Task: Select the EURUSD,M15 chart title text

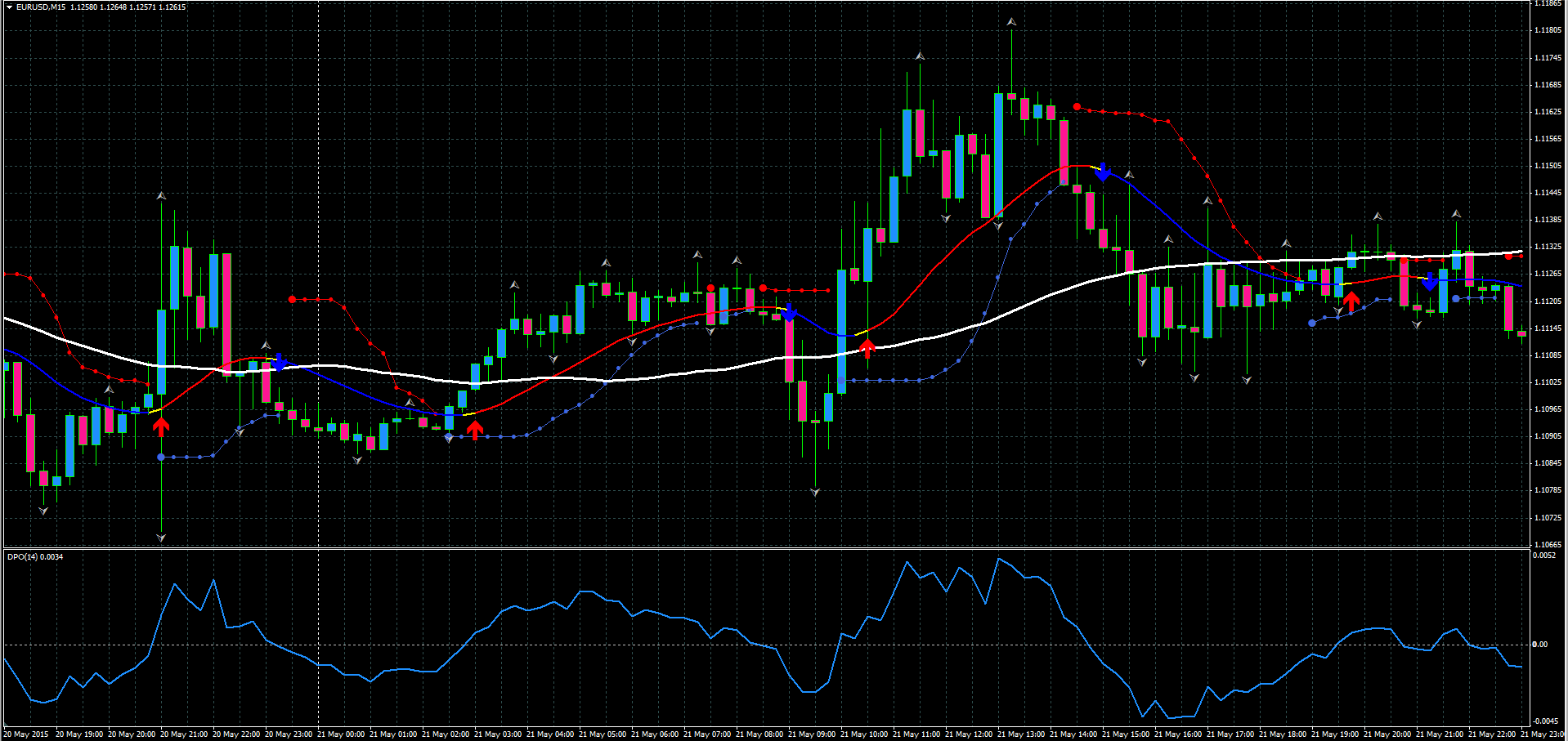Action: tap(41, 7)
